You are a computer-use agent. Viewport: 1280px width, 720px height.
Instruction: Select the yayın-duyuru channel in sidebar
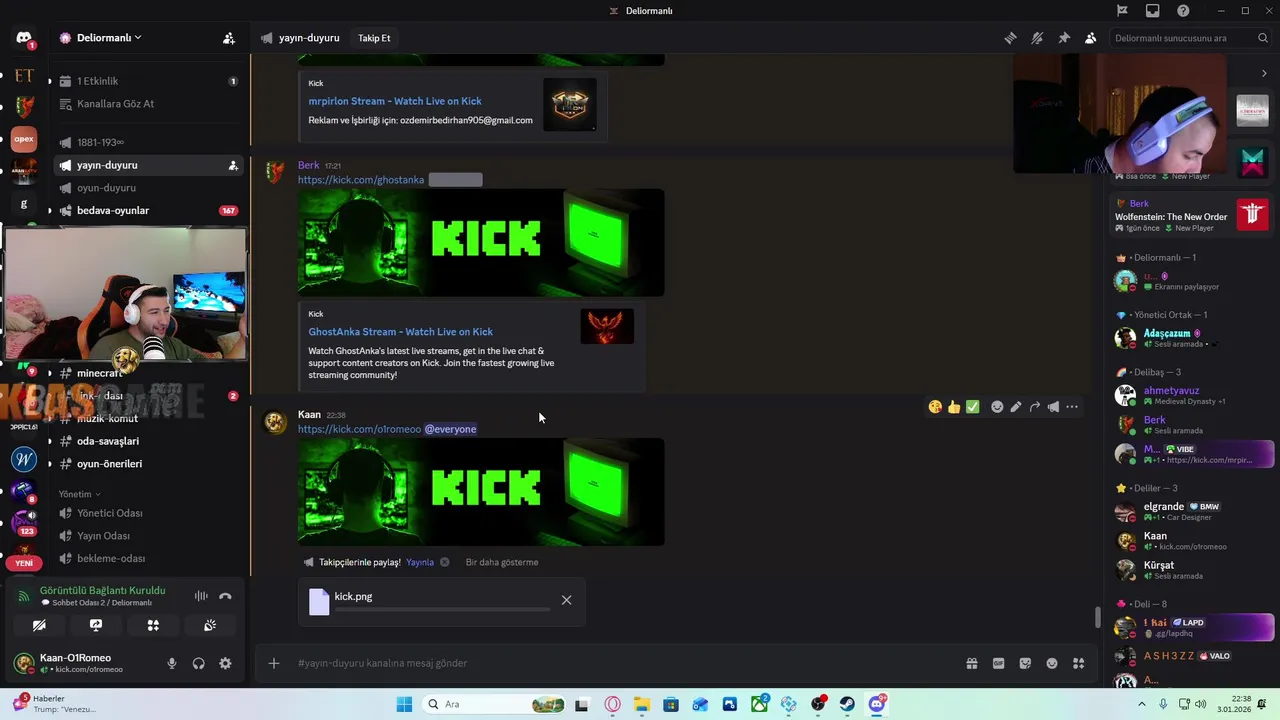(148, 165)
